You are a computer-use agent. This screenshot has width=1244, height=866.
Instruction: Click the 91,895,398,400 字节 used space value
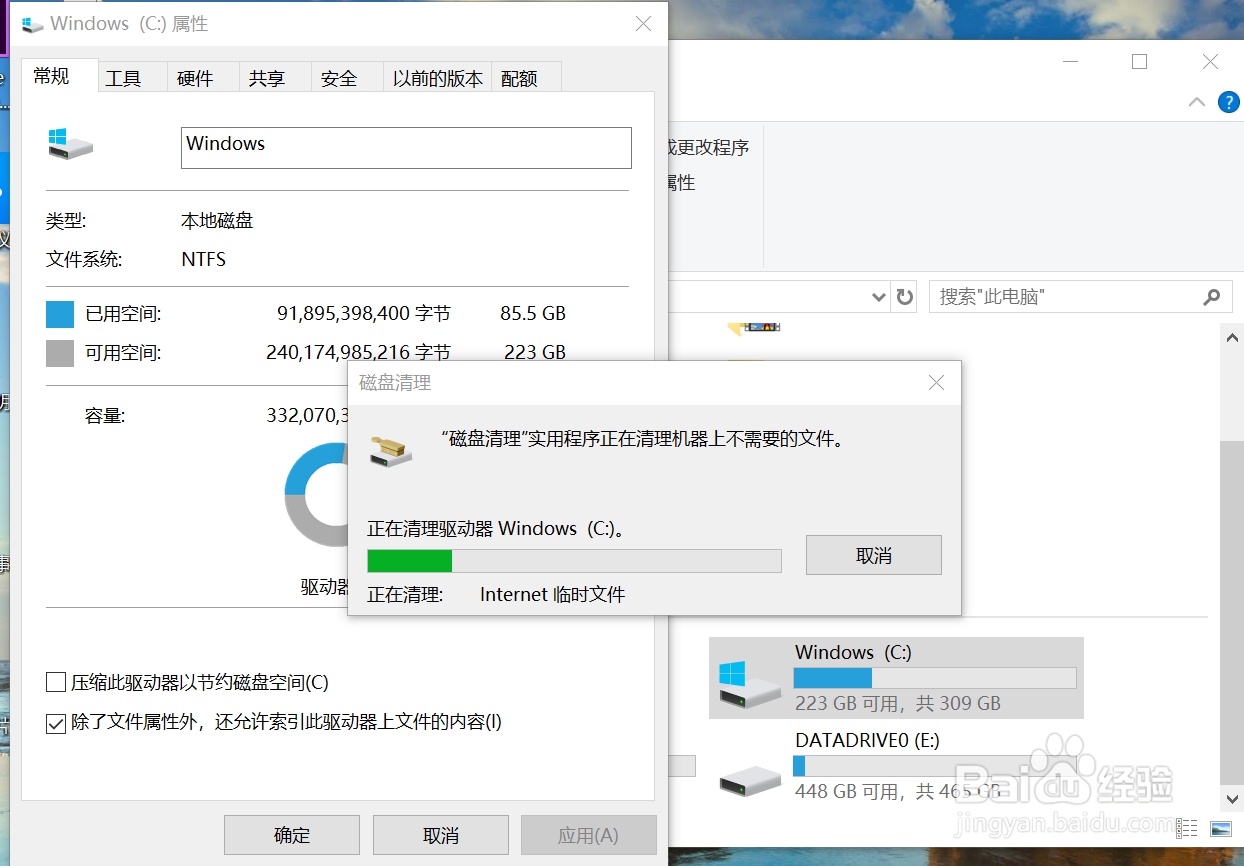[364, 314]
